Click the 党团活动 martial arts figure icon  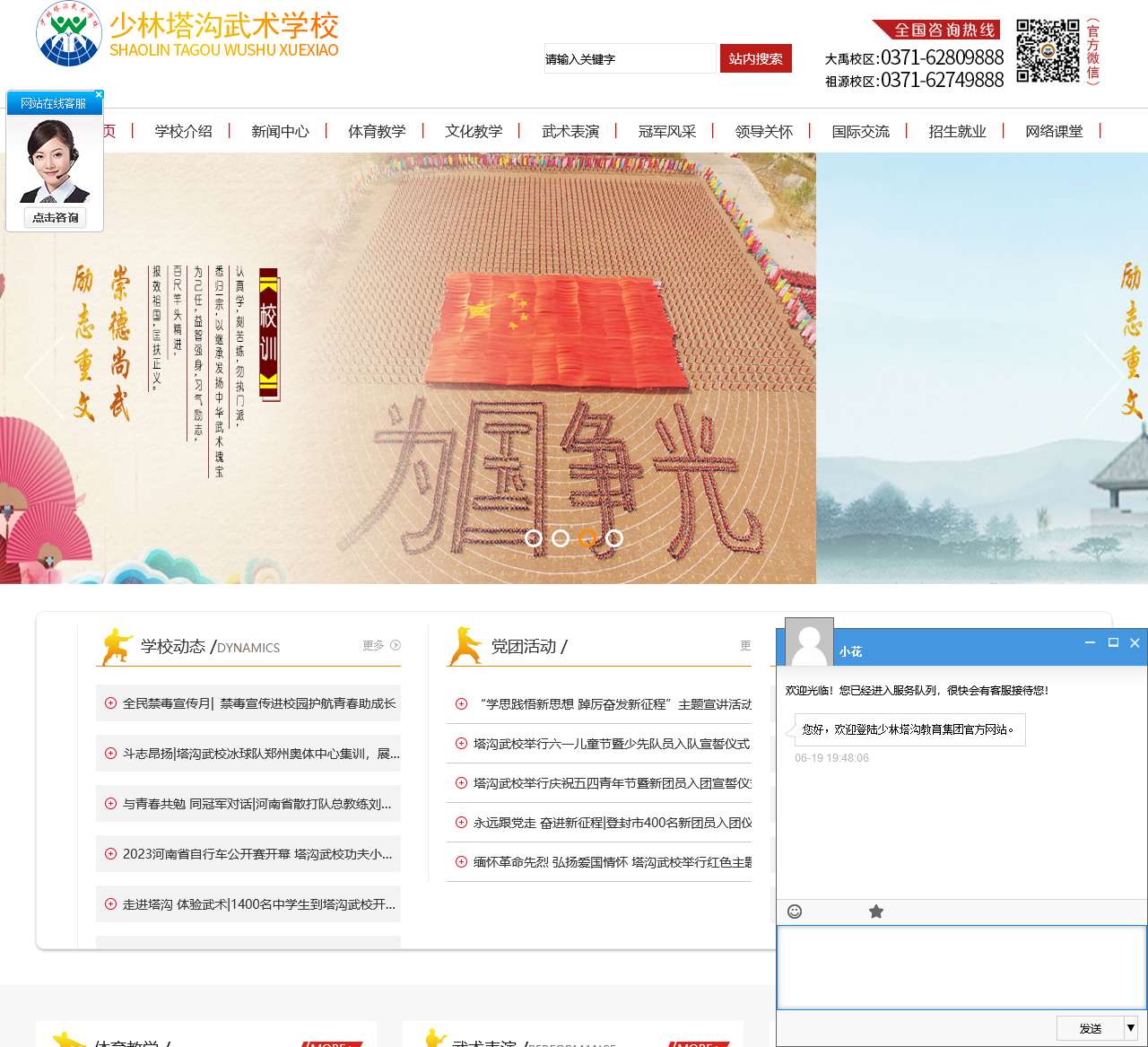pyautogui.click(x=465, y=646)
